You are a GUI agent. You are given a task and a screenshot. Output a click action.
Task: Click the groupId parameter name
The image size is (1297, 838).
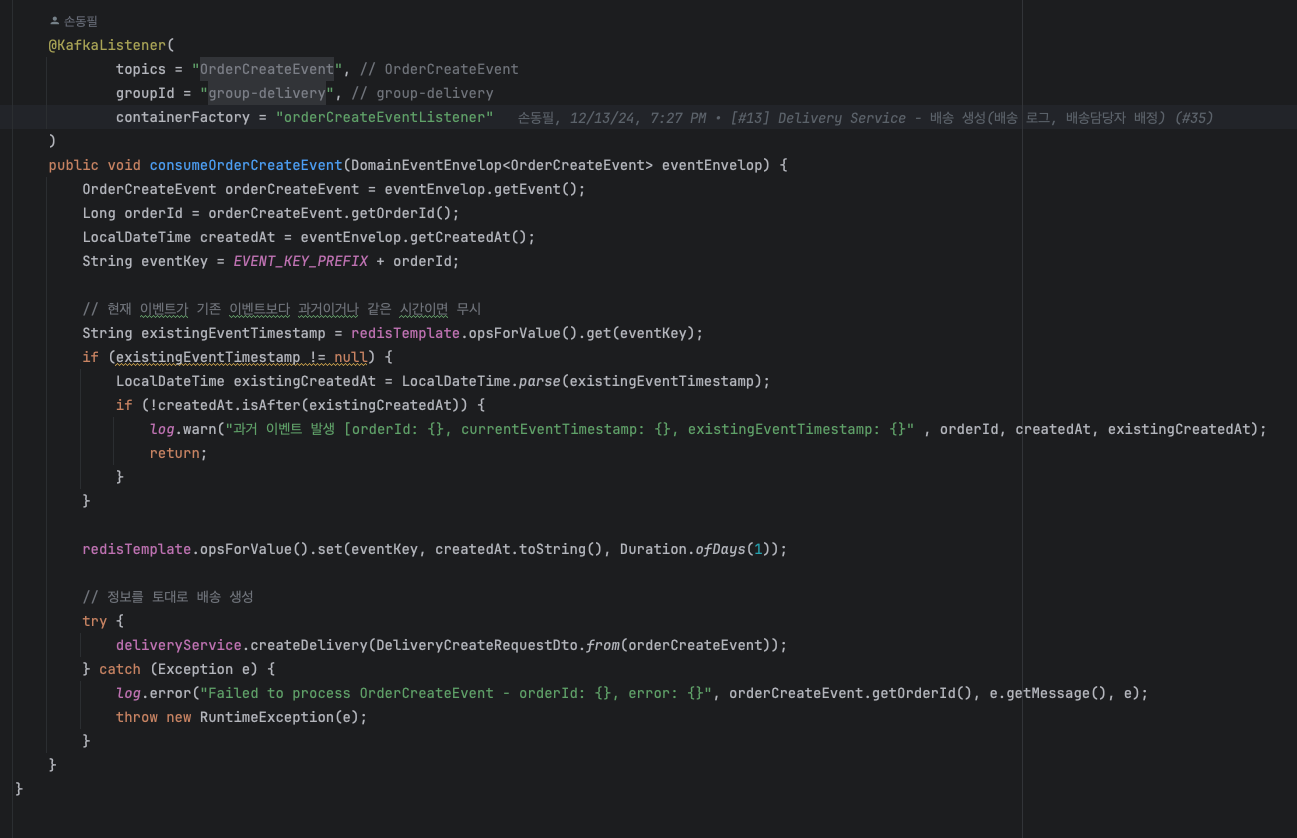coord(145,93)
